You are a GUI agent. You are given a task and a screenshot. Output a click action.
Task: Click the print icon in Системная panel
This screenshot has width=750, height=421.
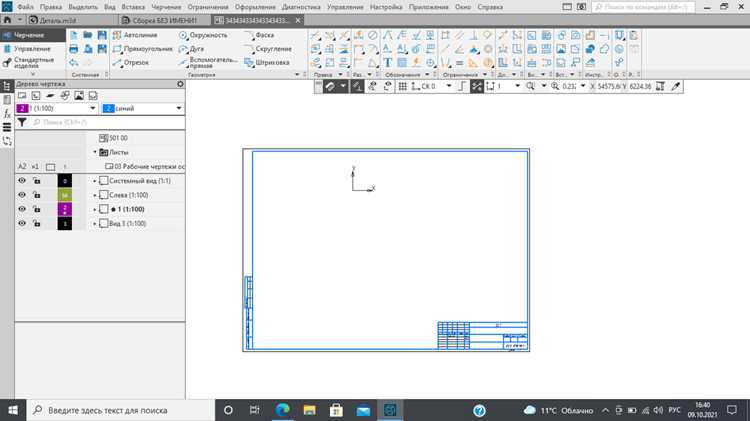point(74,49)
